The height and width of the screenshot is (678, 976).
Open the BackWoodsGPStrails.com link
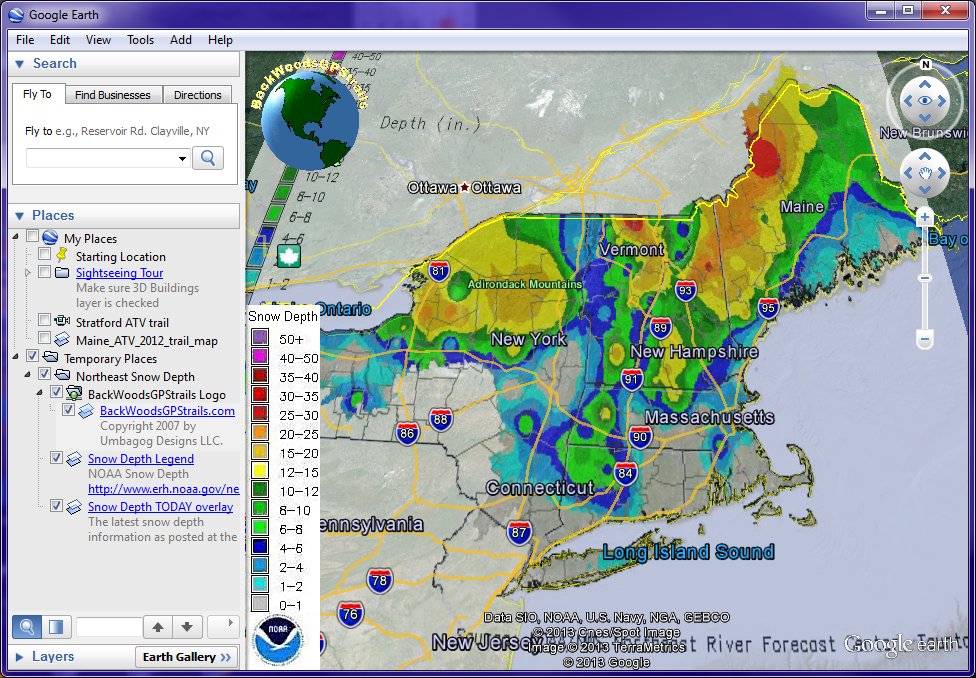pos(167,411)
